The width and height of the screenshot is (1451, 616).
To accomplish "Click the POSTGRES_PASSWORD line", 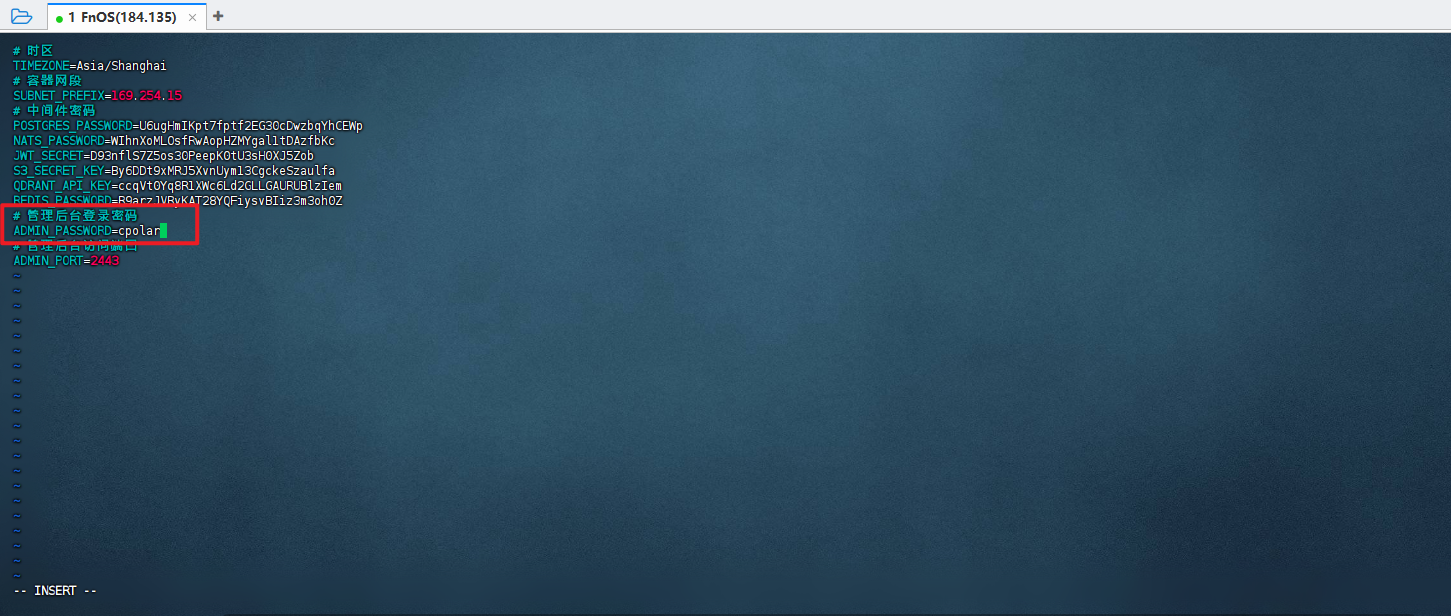I will point(188,126).
